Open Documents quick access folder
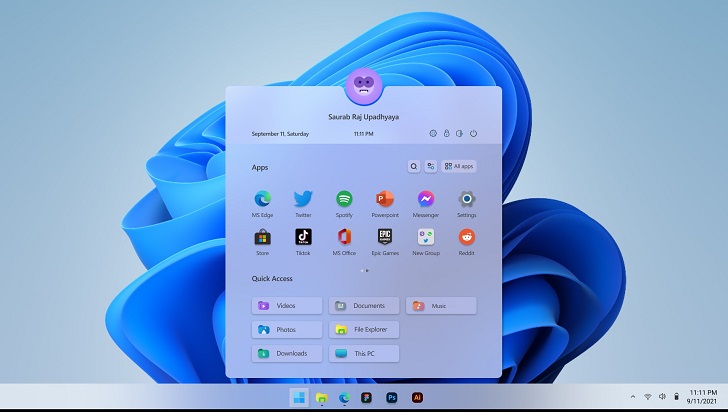The width and height of the screenshot is (728, 412). [364, 306]
